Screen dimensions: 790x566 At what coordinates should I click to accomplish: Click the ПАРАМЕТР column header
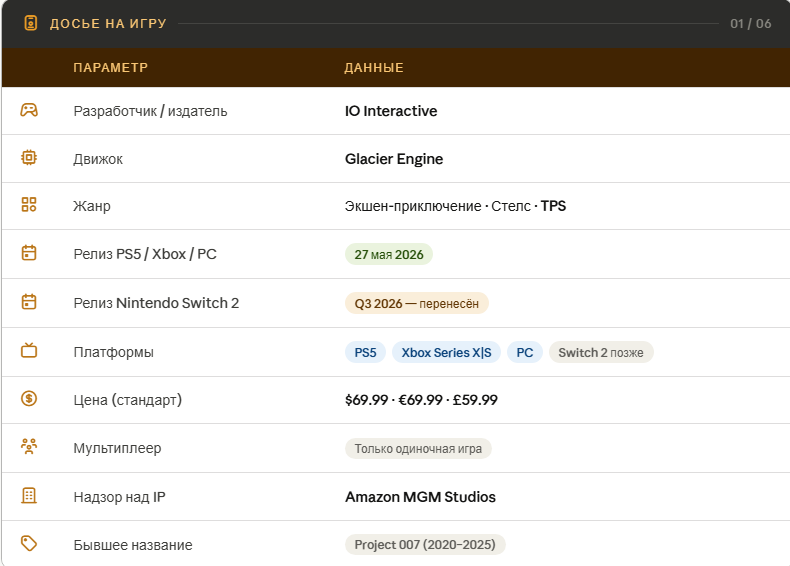(110, 68)
